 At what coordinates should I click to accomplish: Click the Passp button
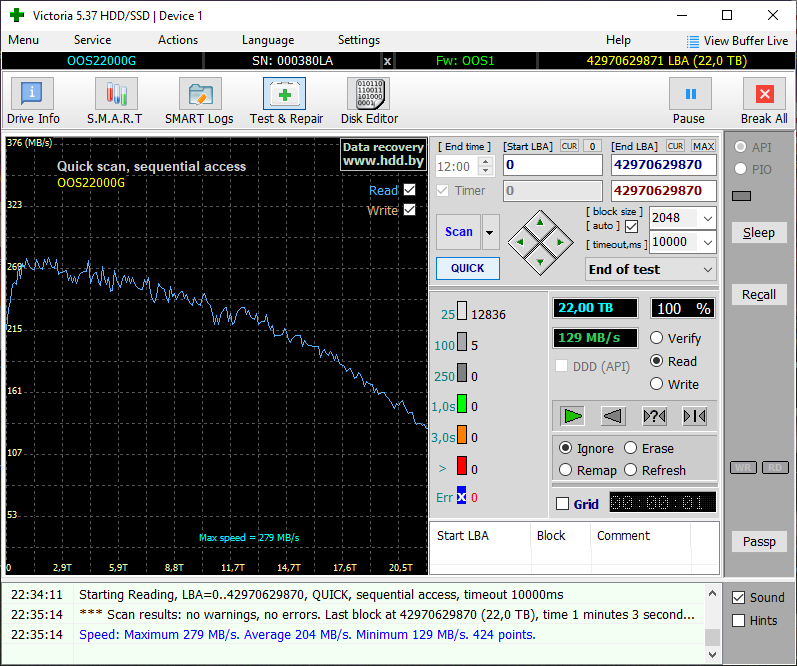759,542
